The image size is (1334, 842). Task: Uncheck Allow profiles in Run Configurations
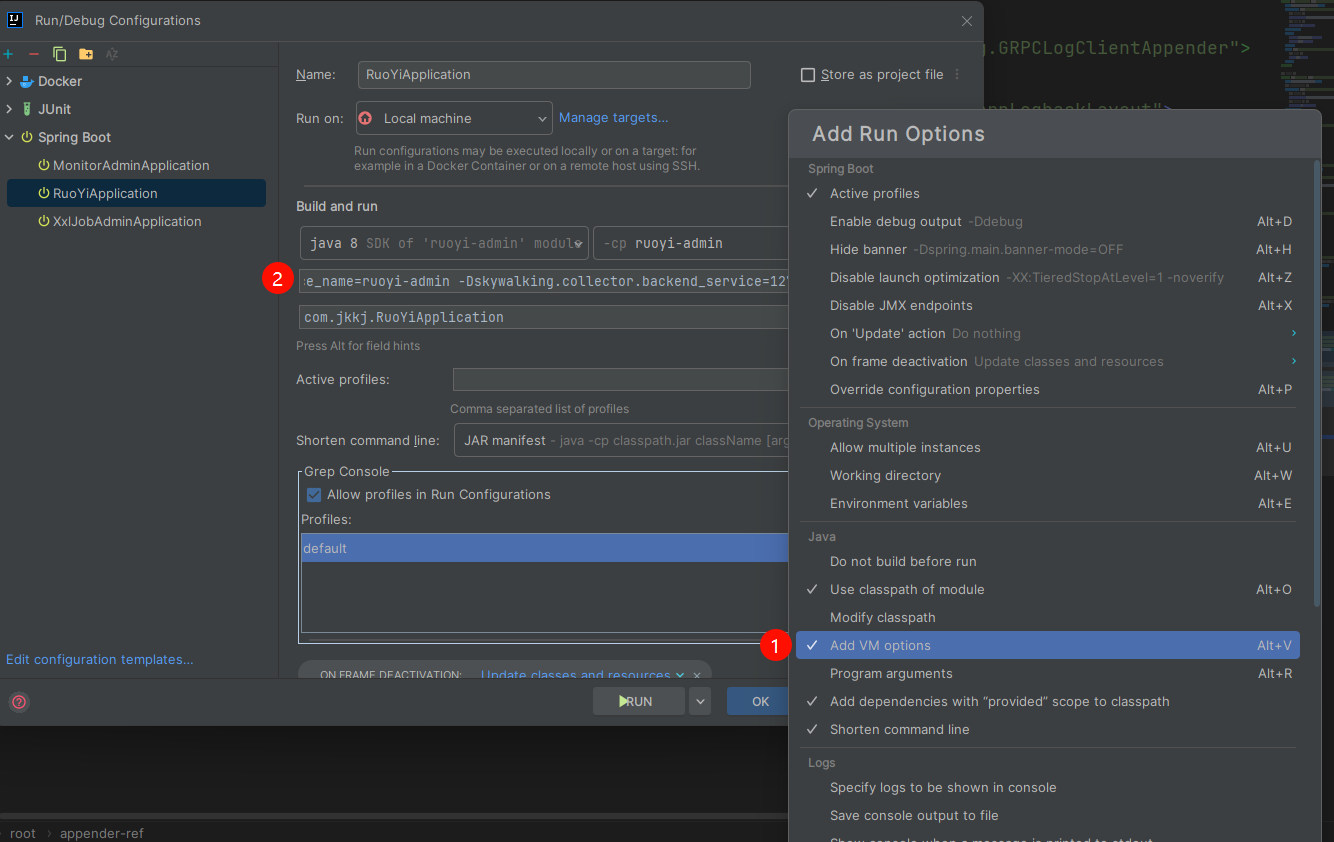[x=315, y=495]
